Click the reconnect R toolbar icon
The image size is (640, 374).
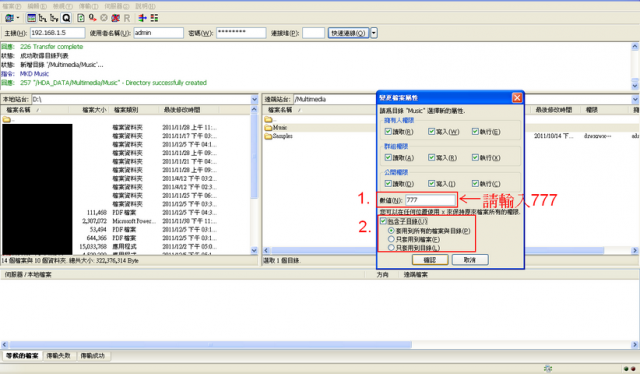(x=127, y=18)
